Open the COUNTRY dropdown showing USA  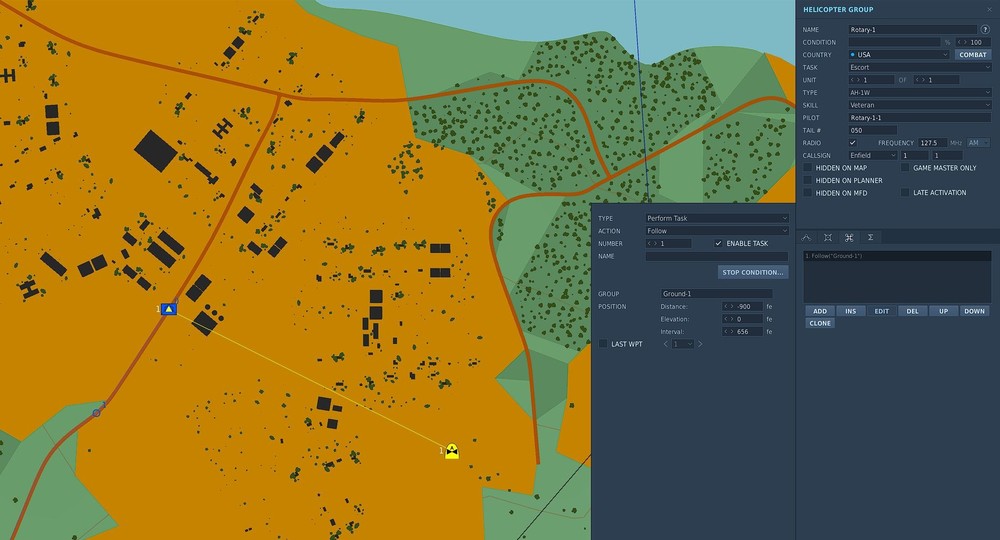coord(899,55)
